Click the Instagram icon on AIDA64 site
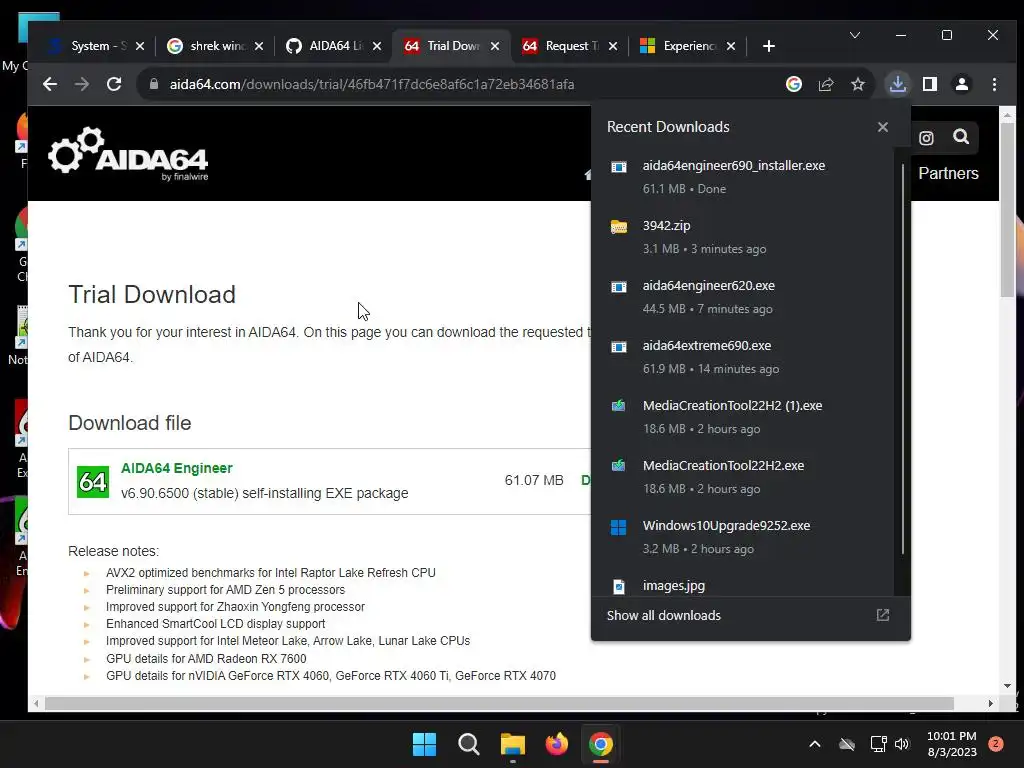The height and width of the screenshot is (768, 1024). pyautogui.click(x=926, y=138)
